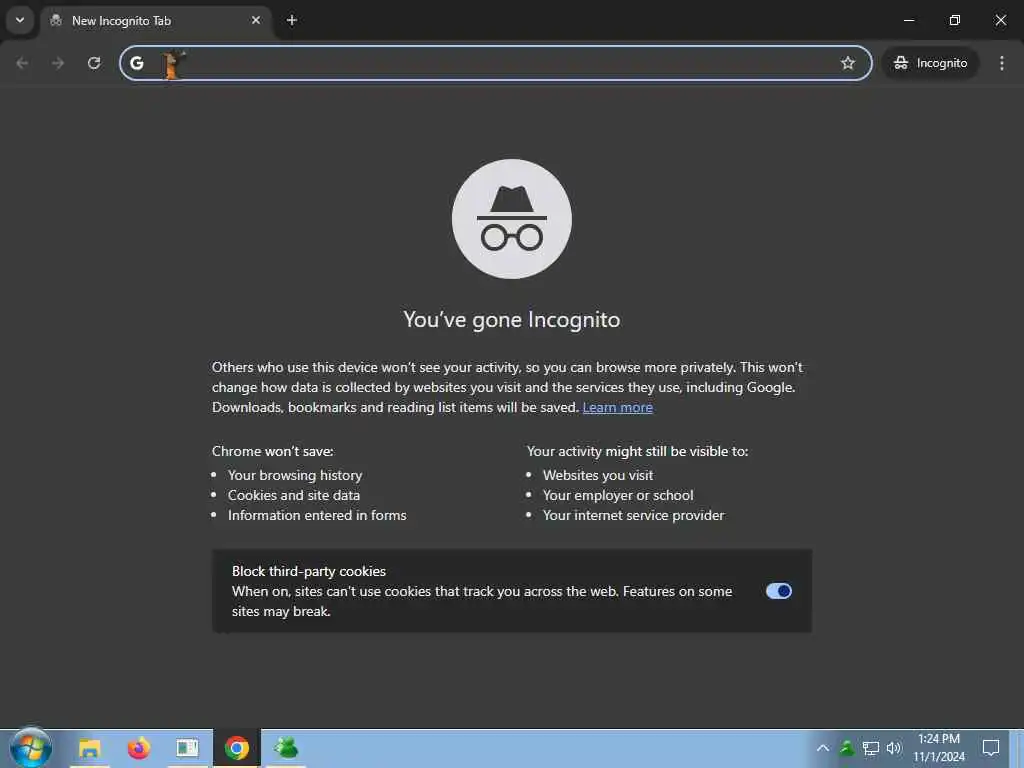Open the Action Center notifications icon
This screenshot has width=1024, height=768.
991,748
